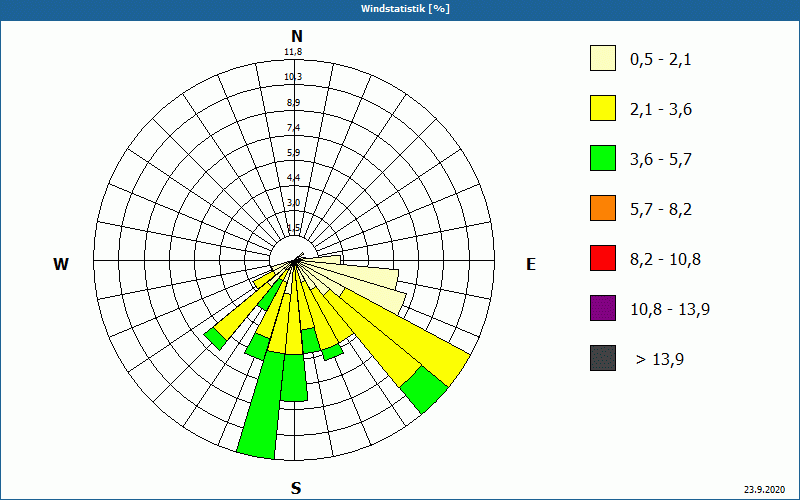The height and width of the screenshot is (500, 800).
Task: Click the red 8,2 - 10,8 legend swatch
Action: tap(603, 258)
